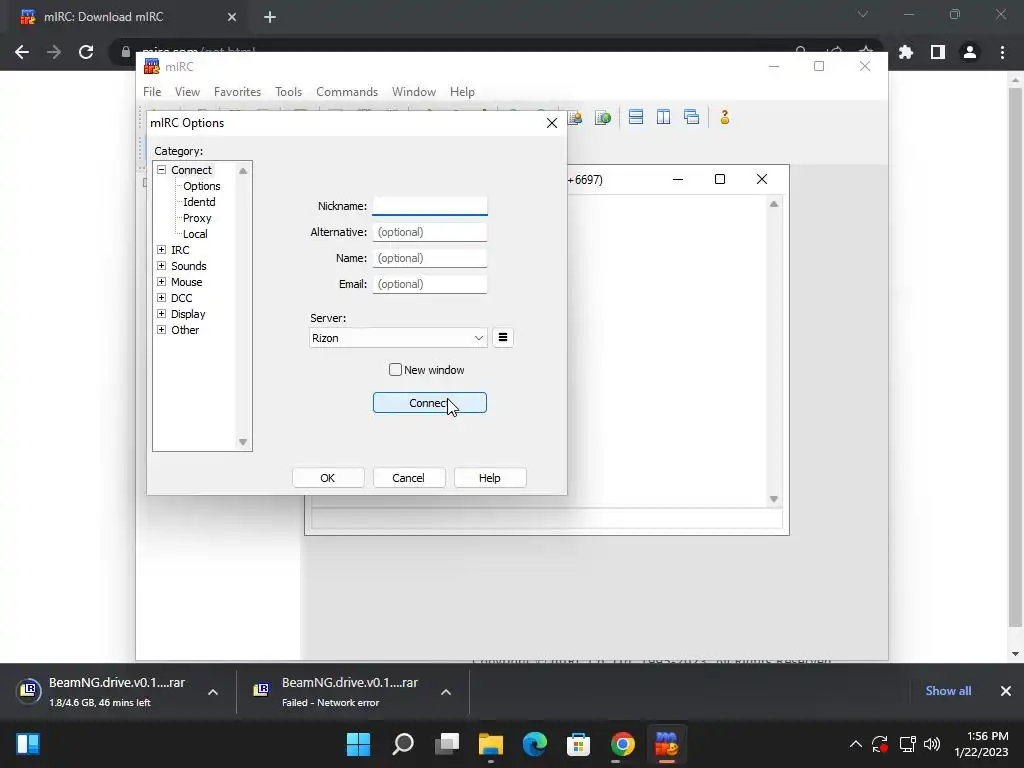Confirm with the OK button

pyautogui.click(x=328, y=478)
